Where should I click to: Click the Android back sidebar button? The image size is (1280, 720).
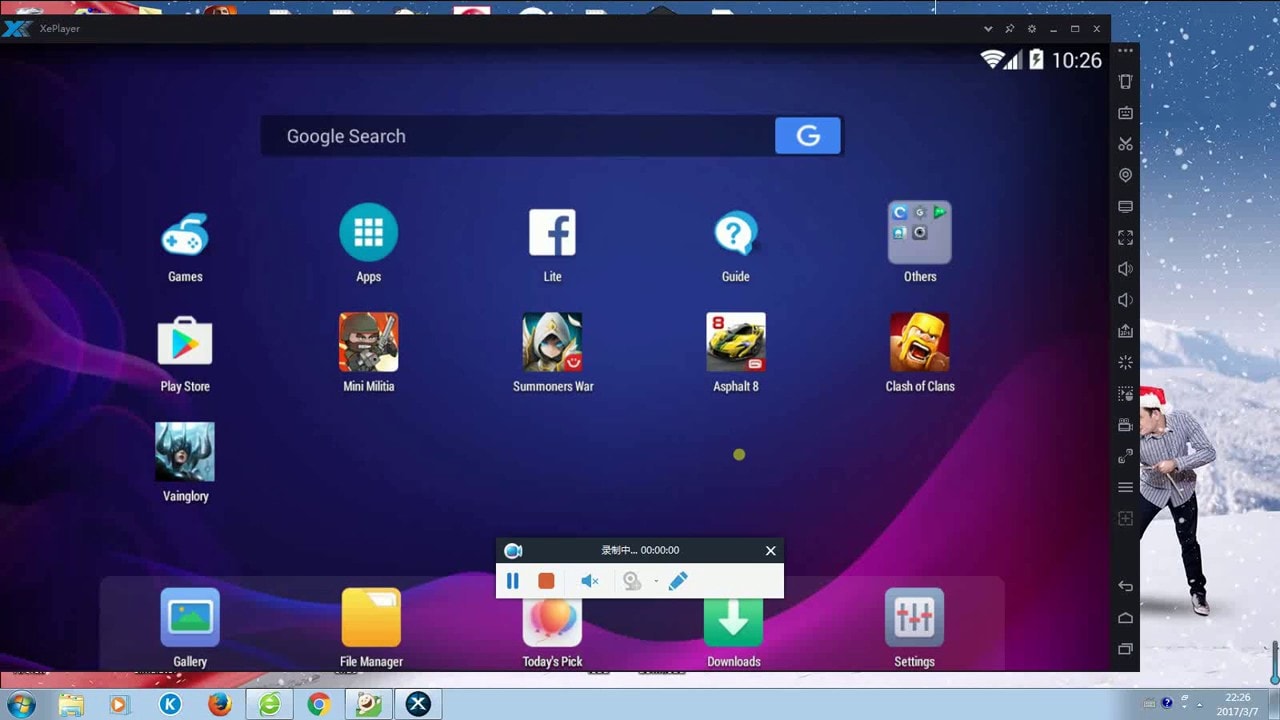1125,586
